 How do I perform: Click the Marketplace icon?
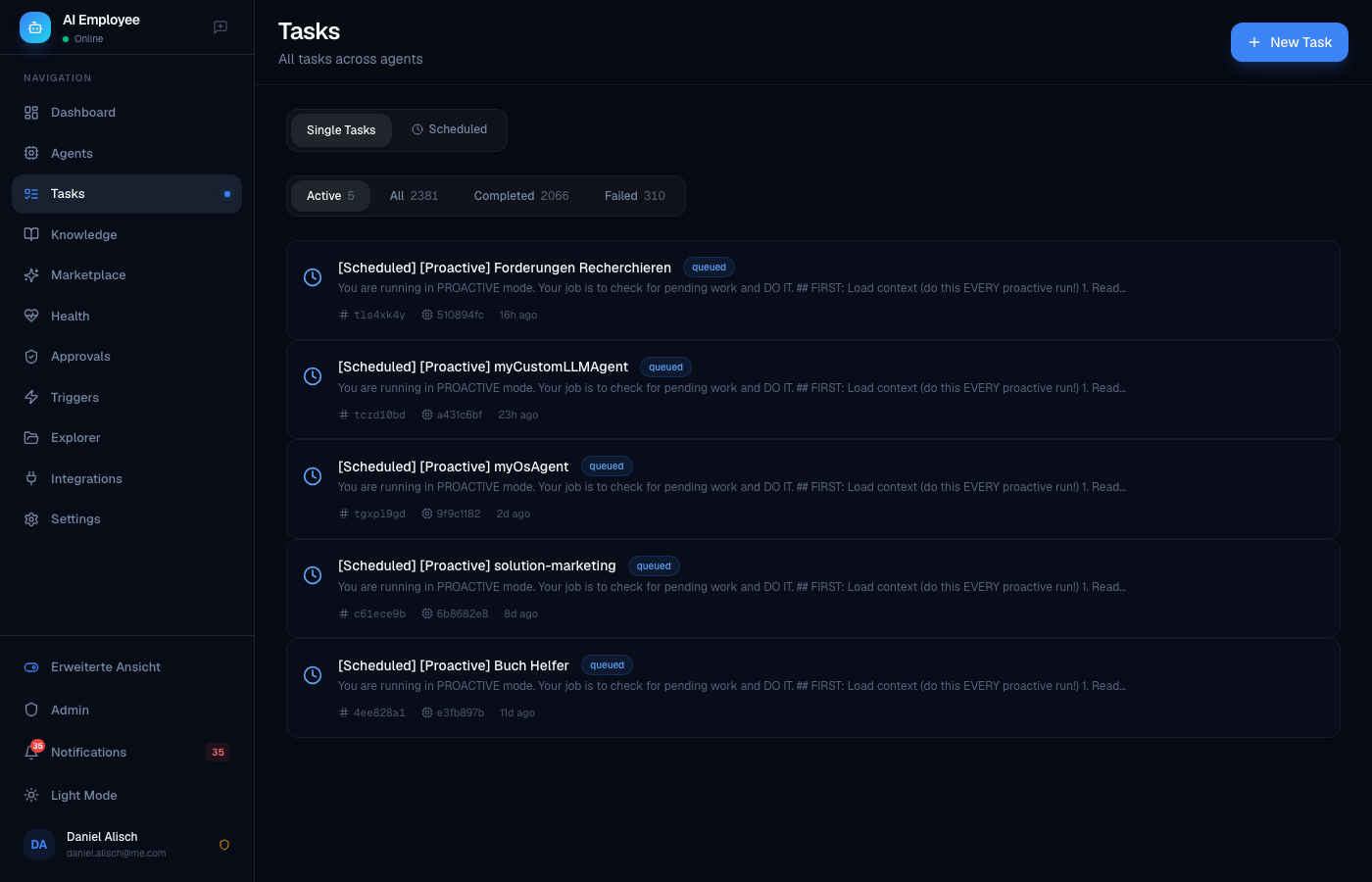[x=30, y=275]
